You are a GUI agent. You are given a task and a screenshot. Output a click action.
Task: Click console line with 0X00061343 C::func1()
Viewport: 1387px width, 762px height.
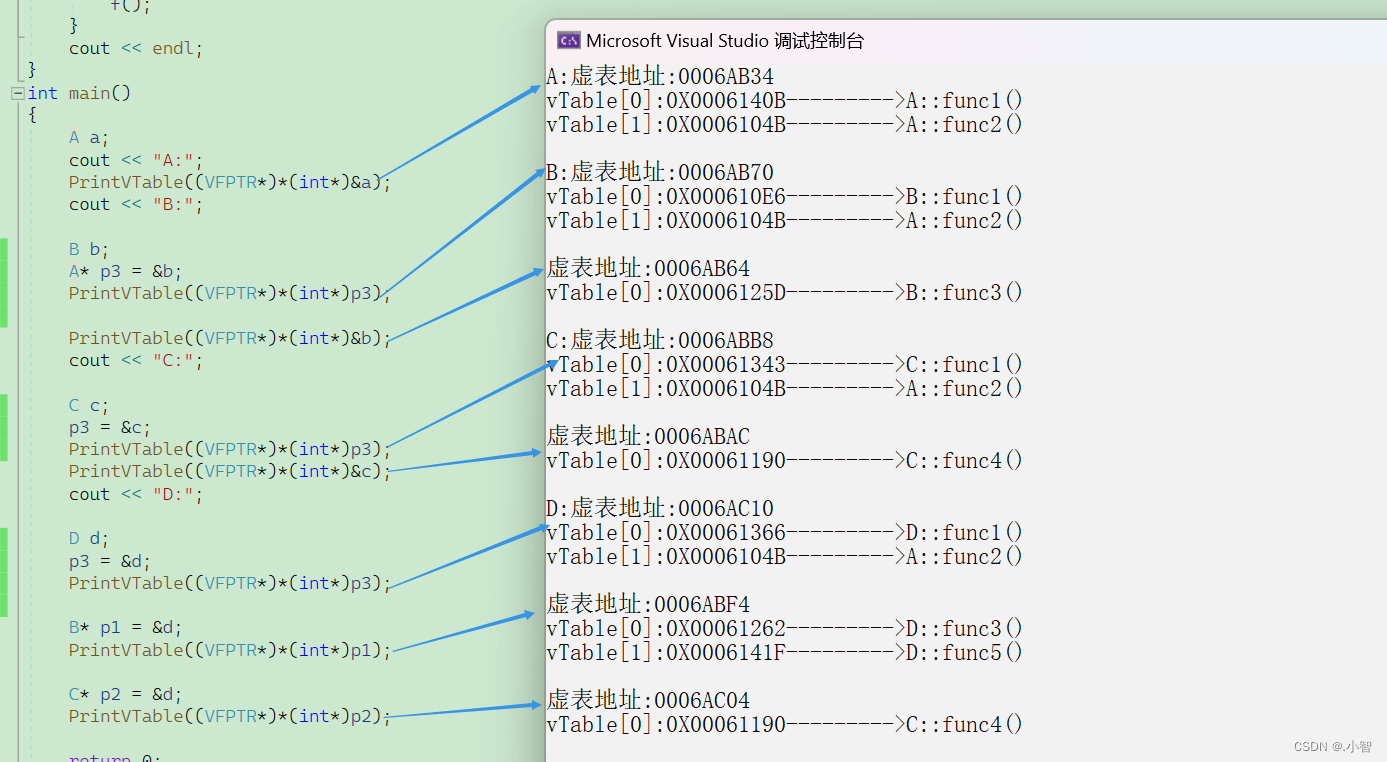coord(785,364)
